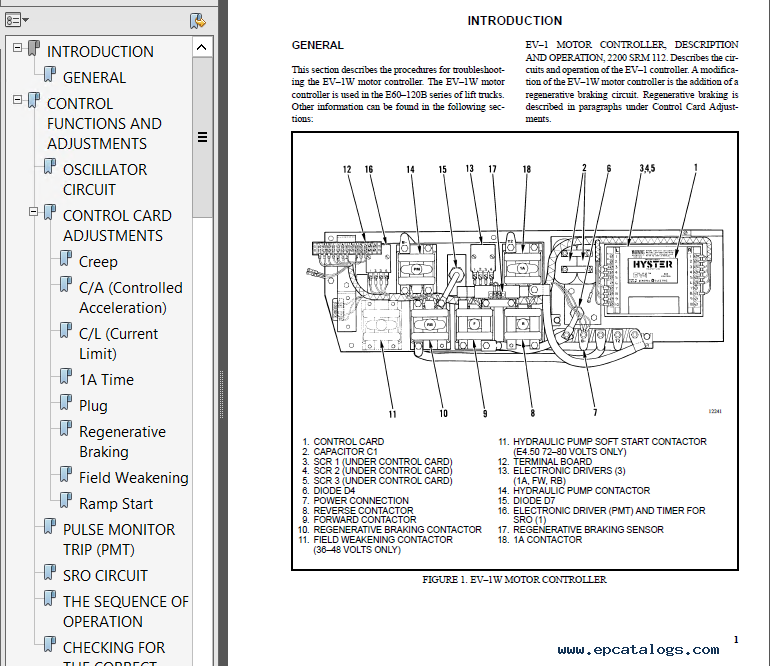Image resolution: width=770 pixels, height=666 pixels.
Task: Click the Current Limit bookmark icon
Action: tap(66, 331)
